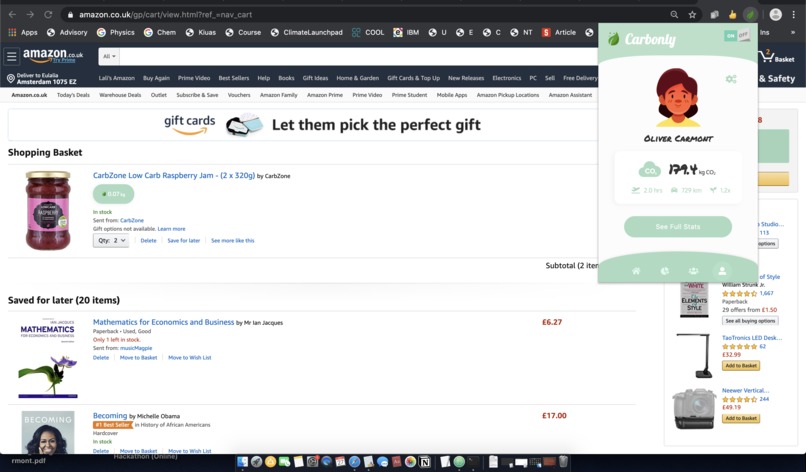Image resolution: width=806 pixels, height=472 pixels.
Task: Open the Apps bookmarks shortcut
Action: click(23, 32)
